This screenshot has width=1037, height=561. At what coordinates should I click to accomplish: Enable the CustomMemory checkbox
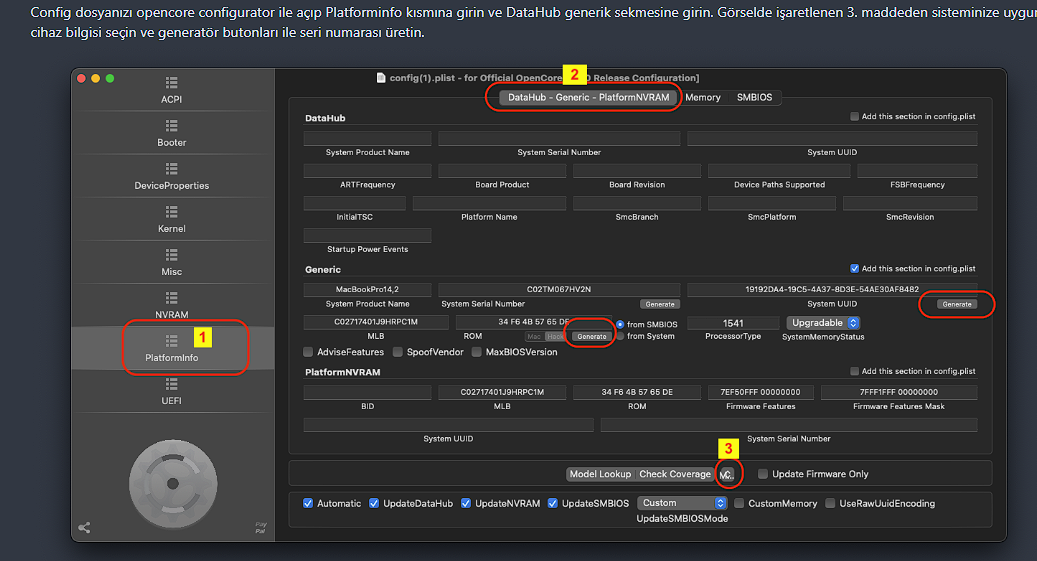[739, 503]
